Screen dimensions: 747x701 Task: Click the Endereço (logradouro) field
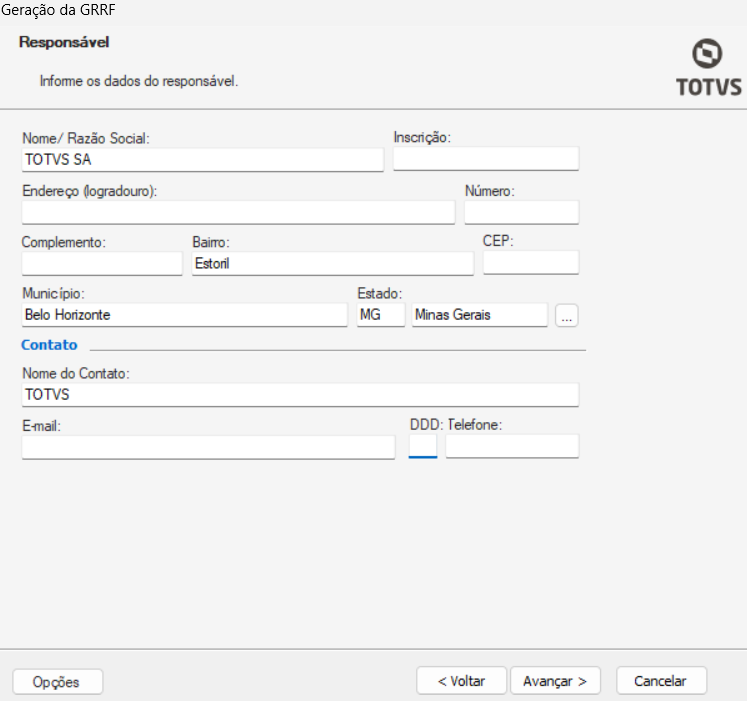238,212
